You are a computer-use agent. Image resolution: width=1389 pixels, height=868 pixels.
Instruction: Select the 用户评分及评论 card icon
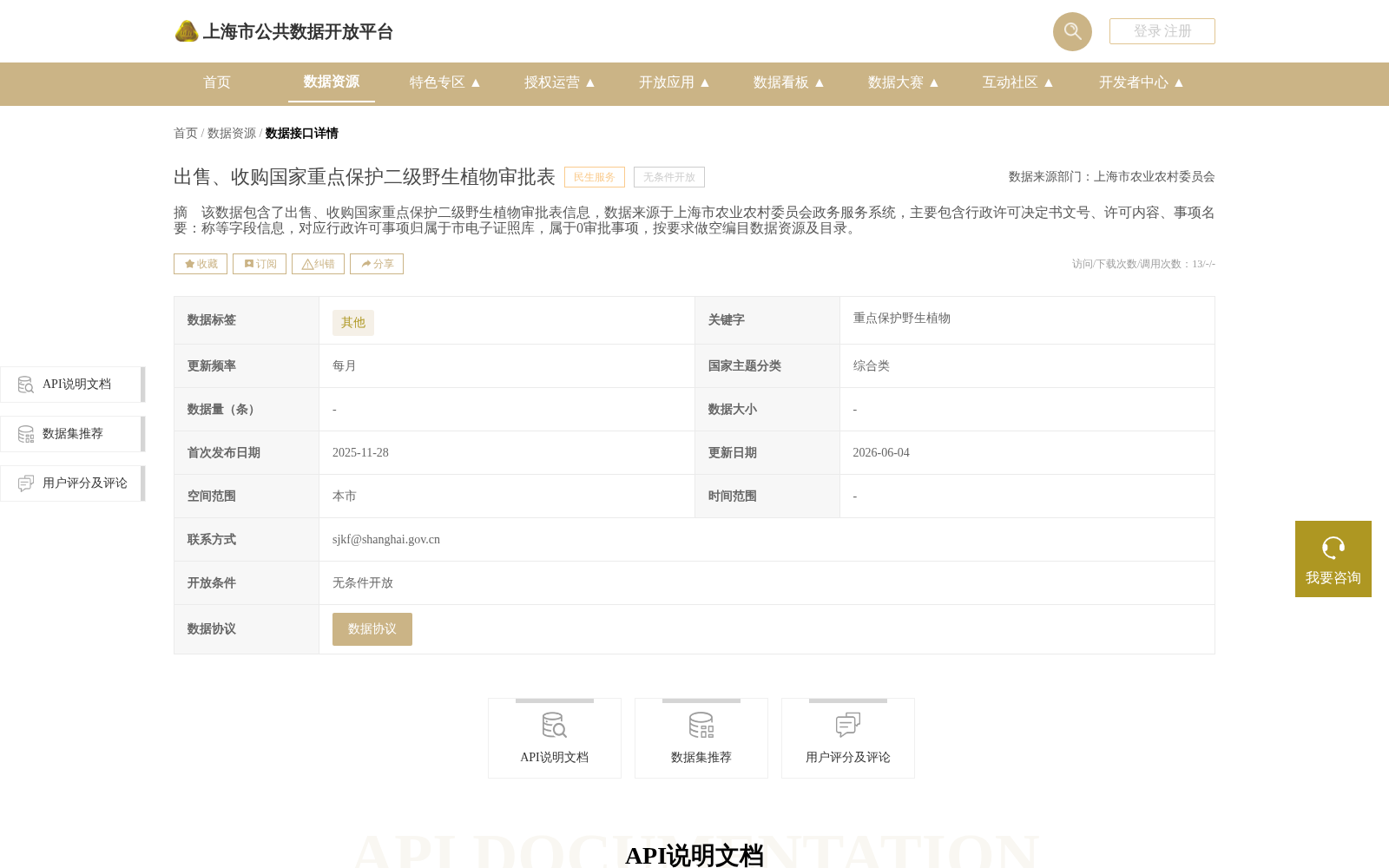pos(848,725)
